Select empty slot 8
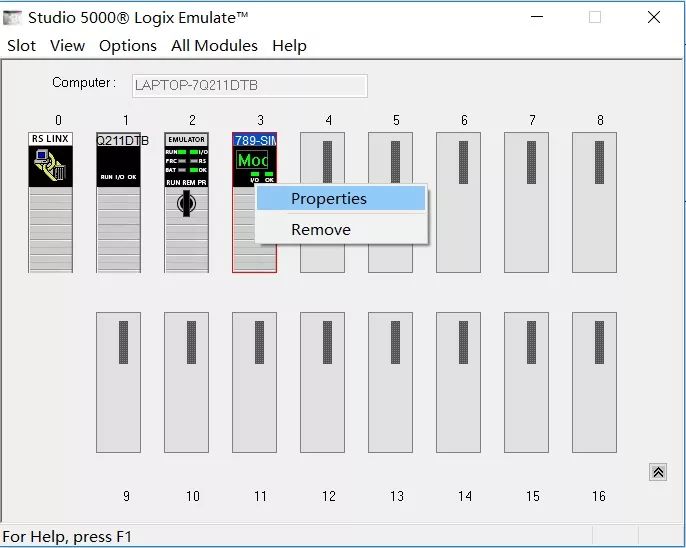 coord(595,202)
